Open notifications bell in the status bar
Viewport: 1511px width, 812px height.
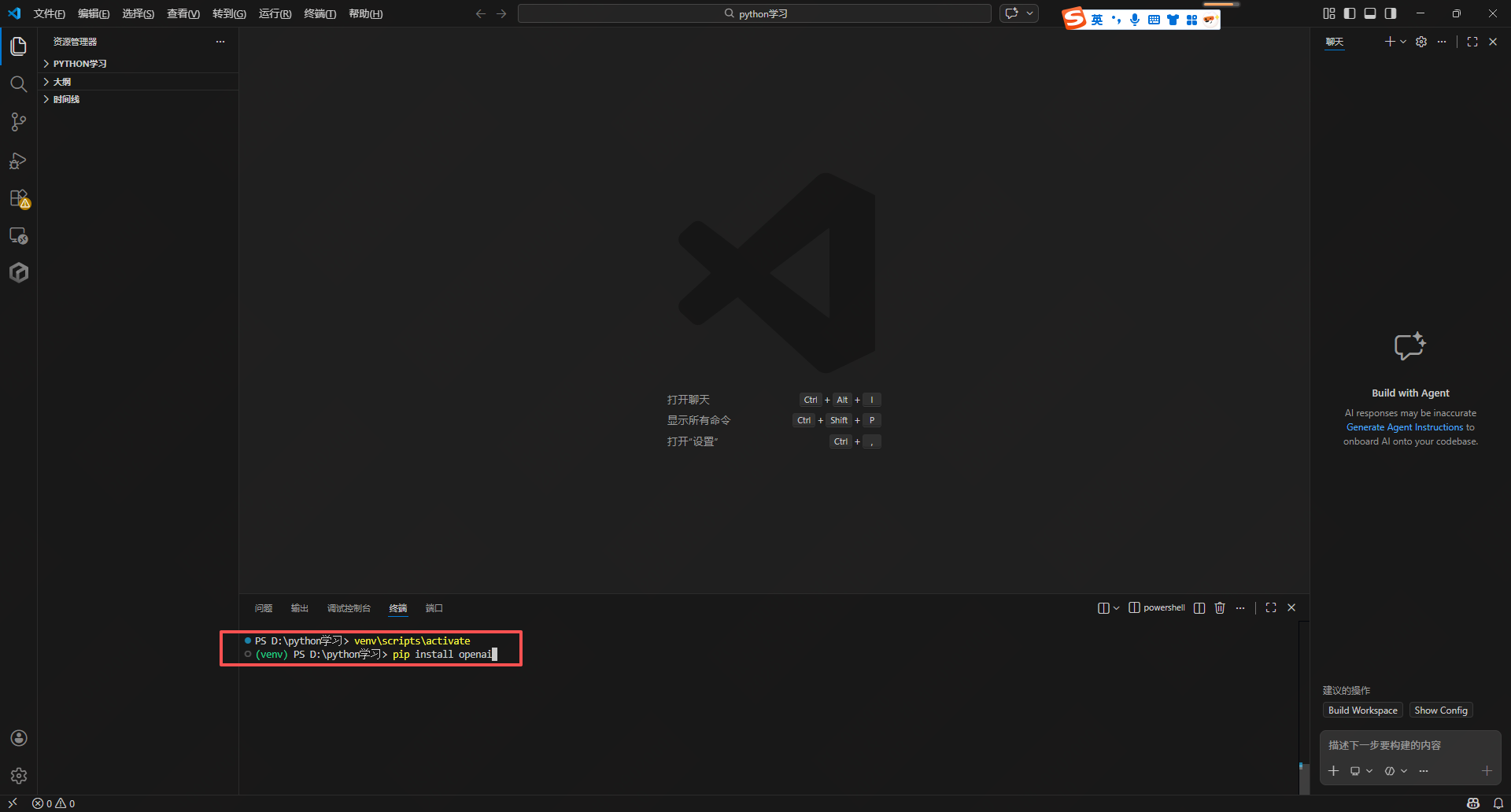tap(1498, 803)
